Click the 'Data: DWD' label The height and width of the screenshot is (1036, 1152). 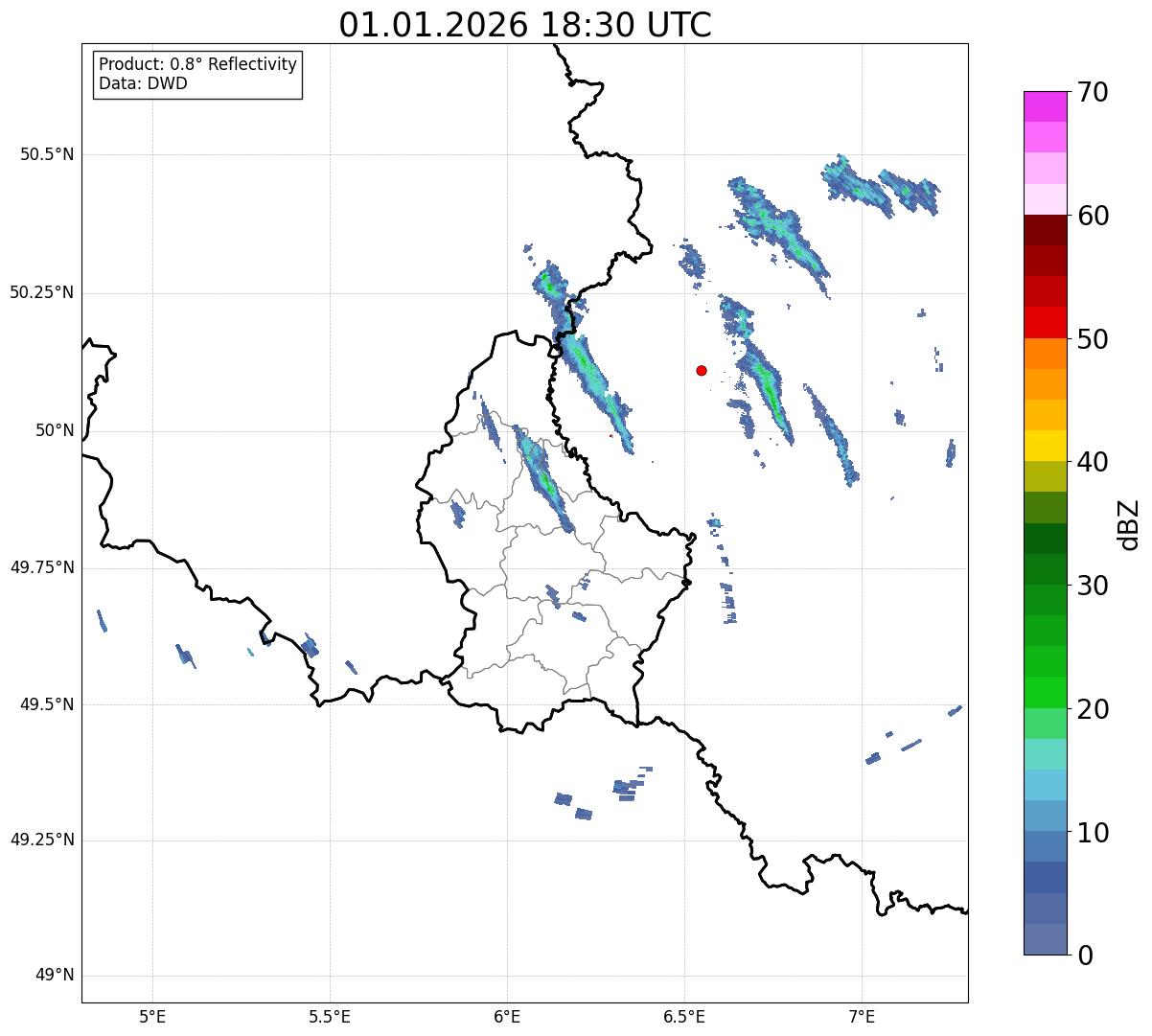point(144,83)
